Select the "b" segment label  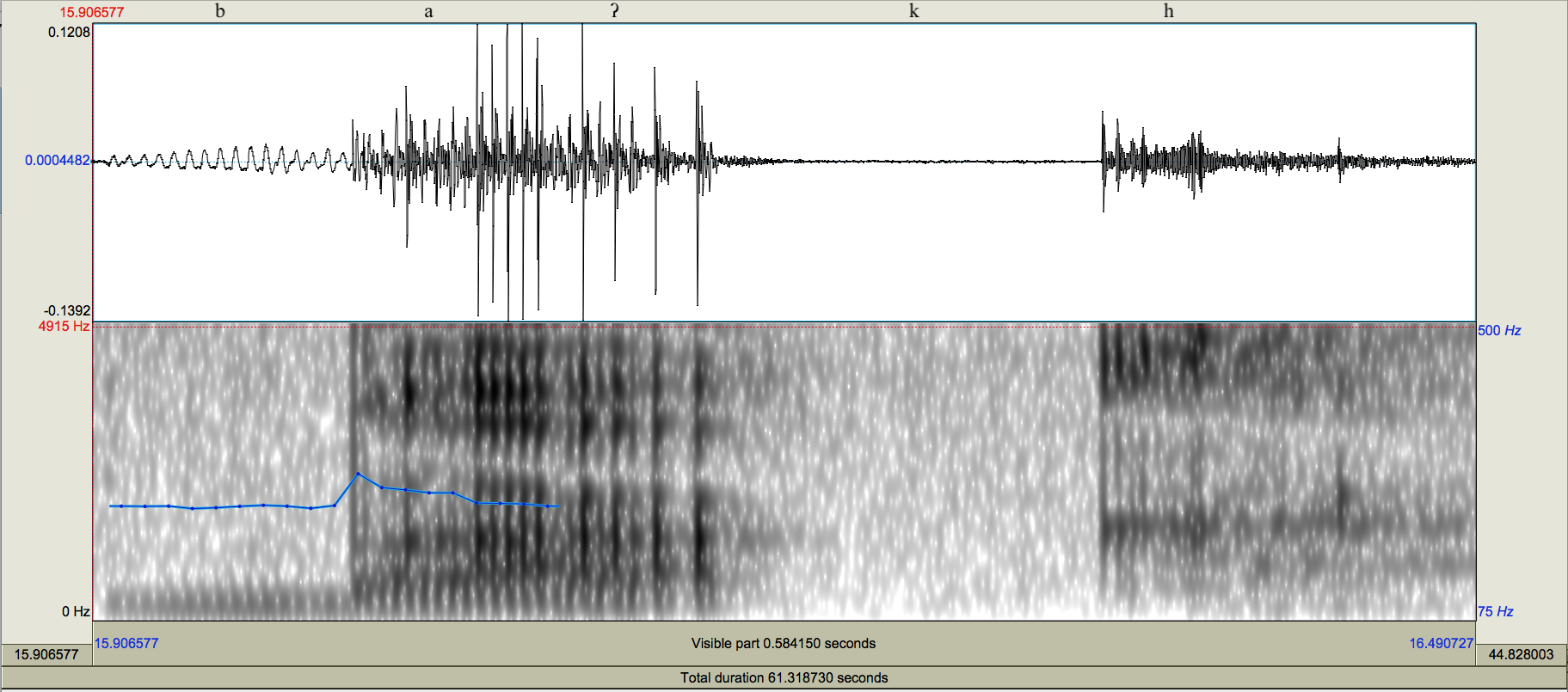[x=220, y=11]
